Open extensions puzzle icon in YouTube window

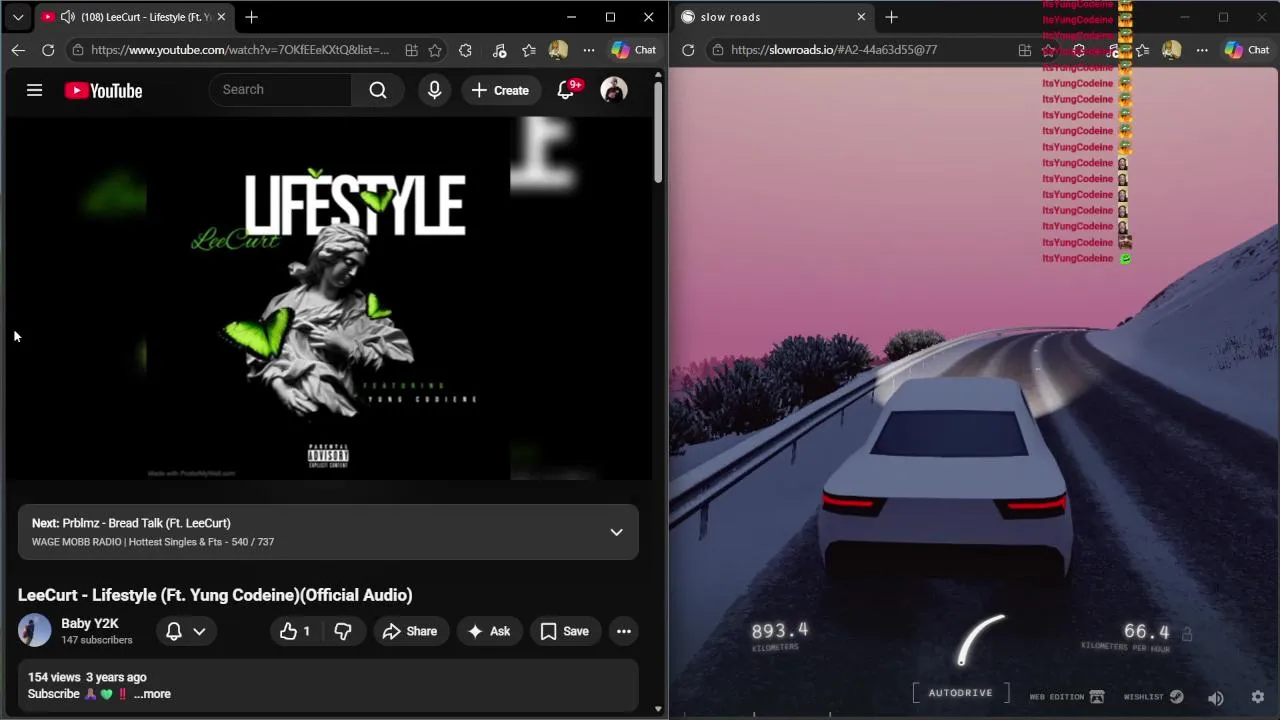pyautogui.click(x=465, y=50)
